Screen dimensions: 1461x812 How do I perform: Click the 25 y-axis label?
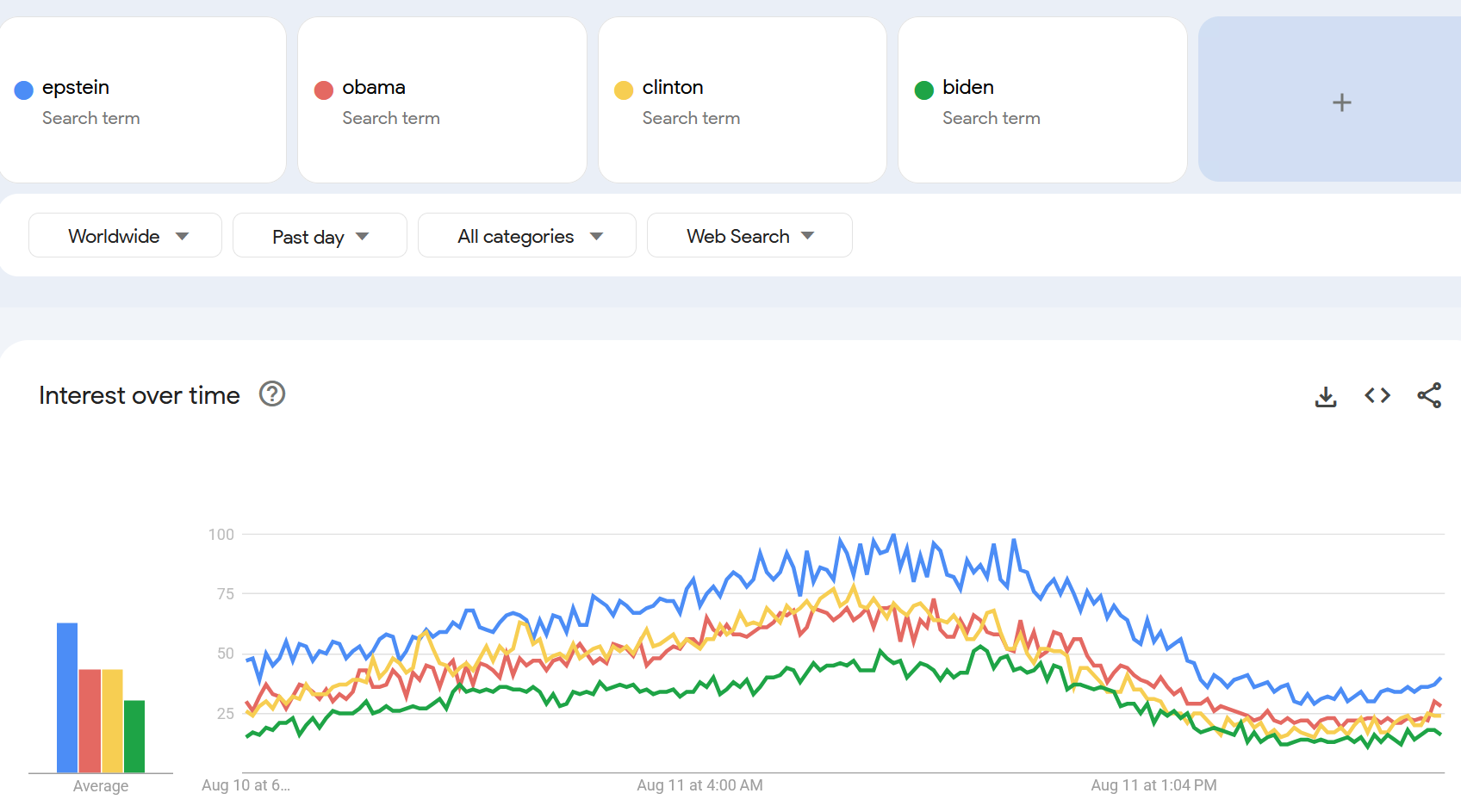[226, 714]
